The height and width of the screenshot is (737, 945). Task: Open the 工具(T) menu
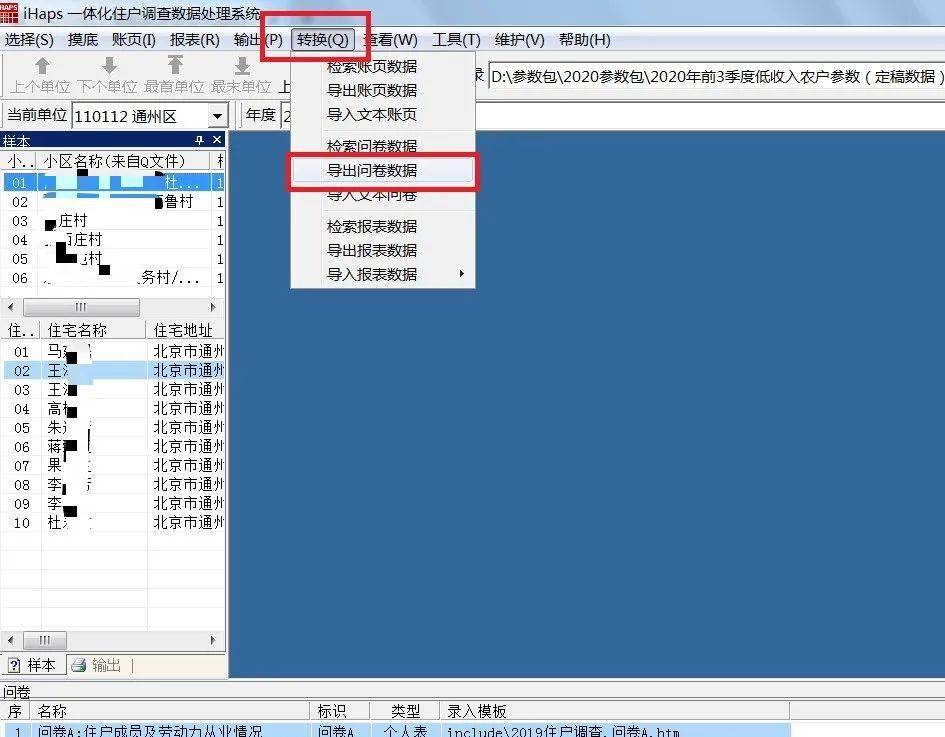pyautogui.click(x=456, y=40)
